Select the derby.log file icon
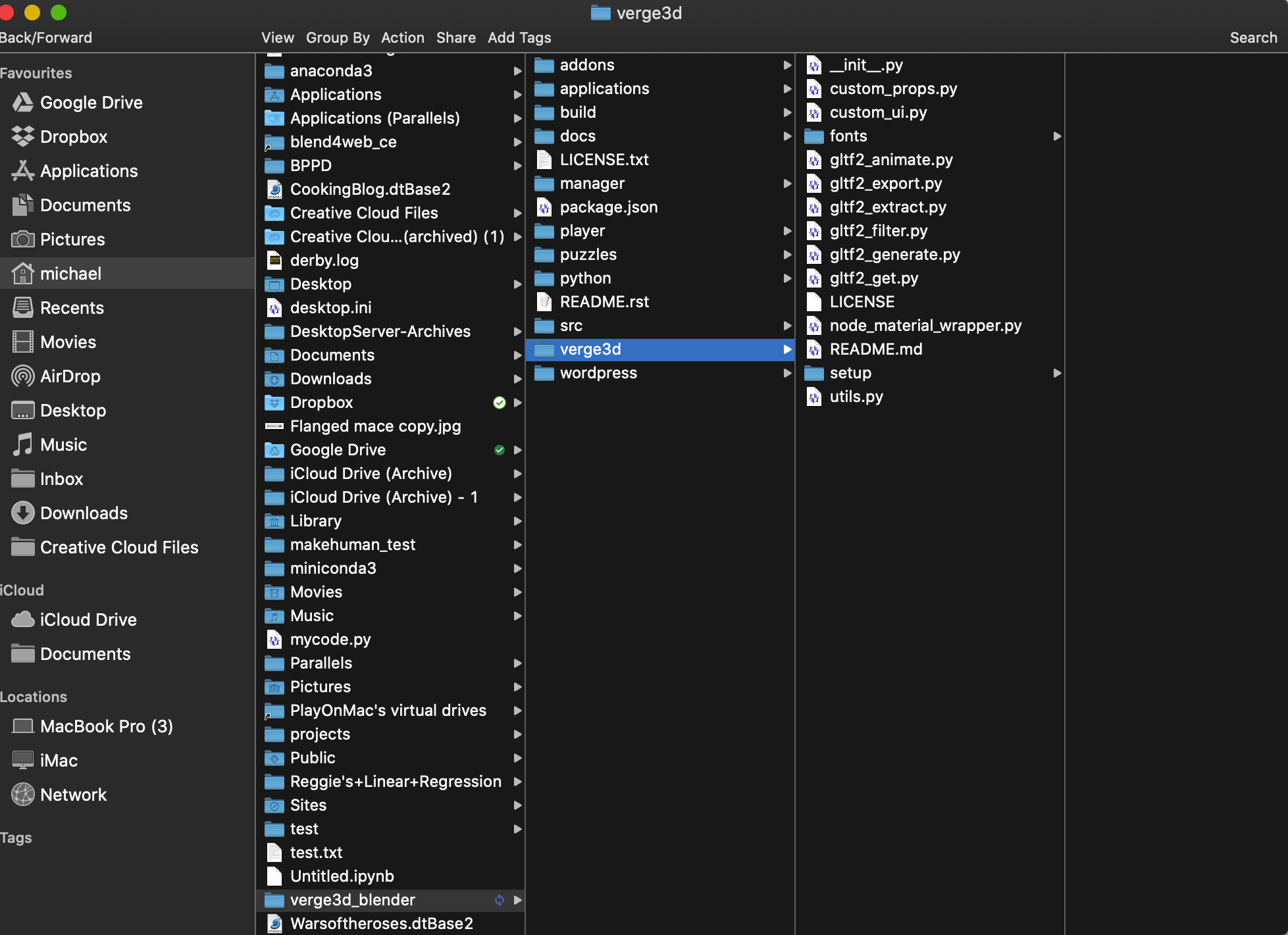The height and width of the screenshot is (935, 1288). [x=274, y=261]
